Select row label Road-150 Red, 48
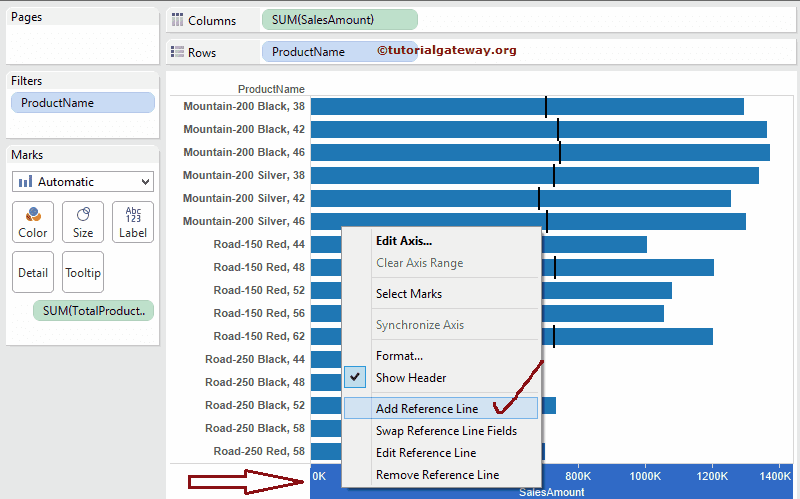 coord(259,267)
